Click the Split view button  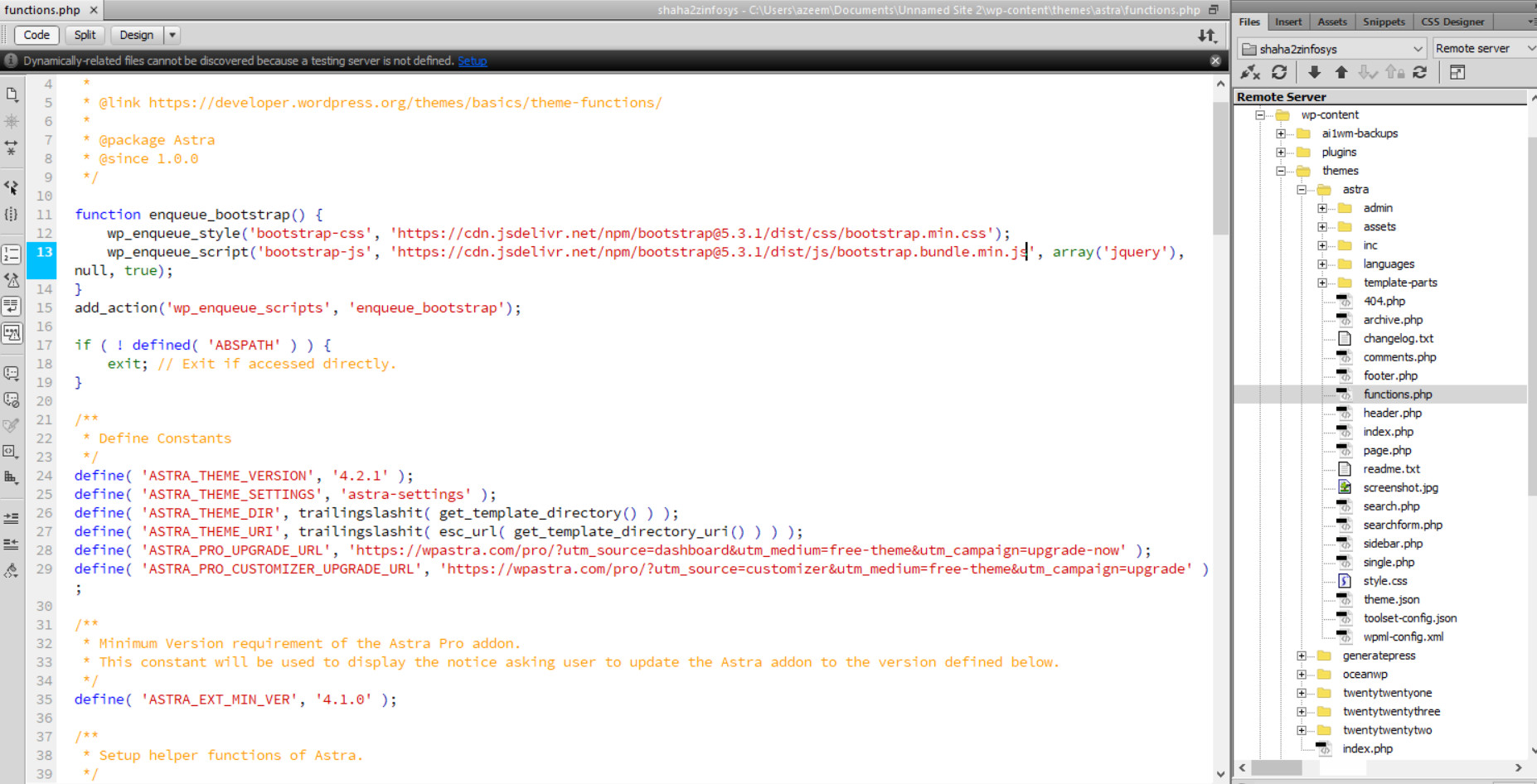(85, 35)
